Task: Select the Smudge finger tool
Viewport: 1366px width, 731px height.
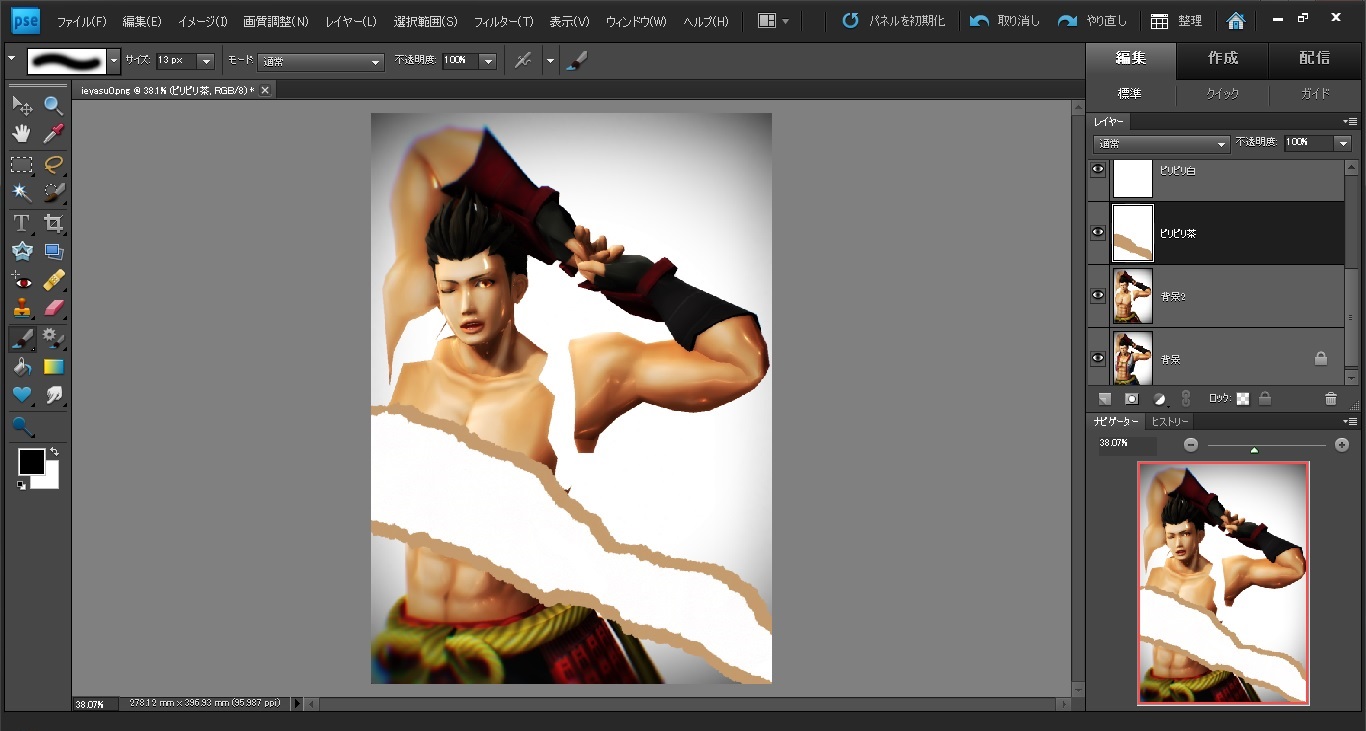Action: 53,395
